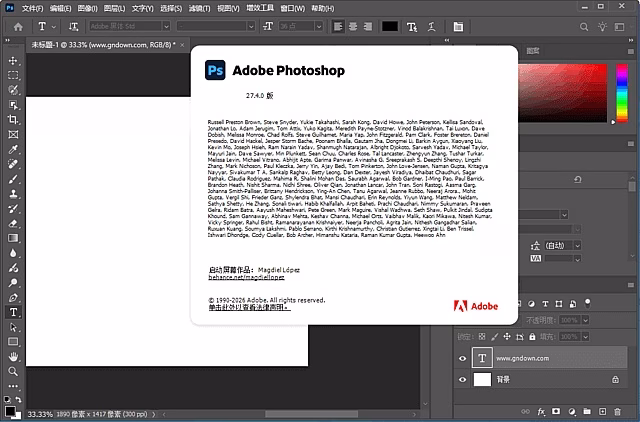The height and width of the screenshot is (422, 640).
Task: Open the Edit Toolbar three-dots button
Action: click(x=13, y=386)
